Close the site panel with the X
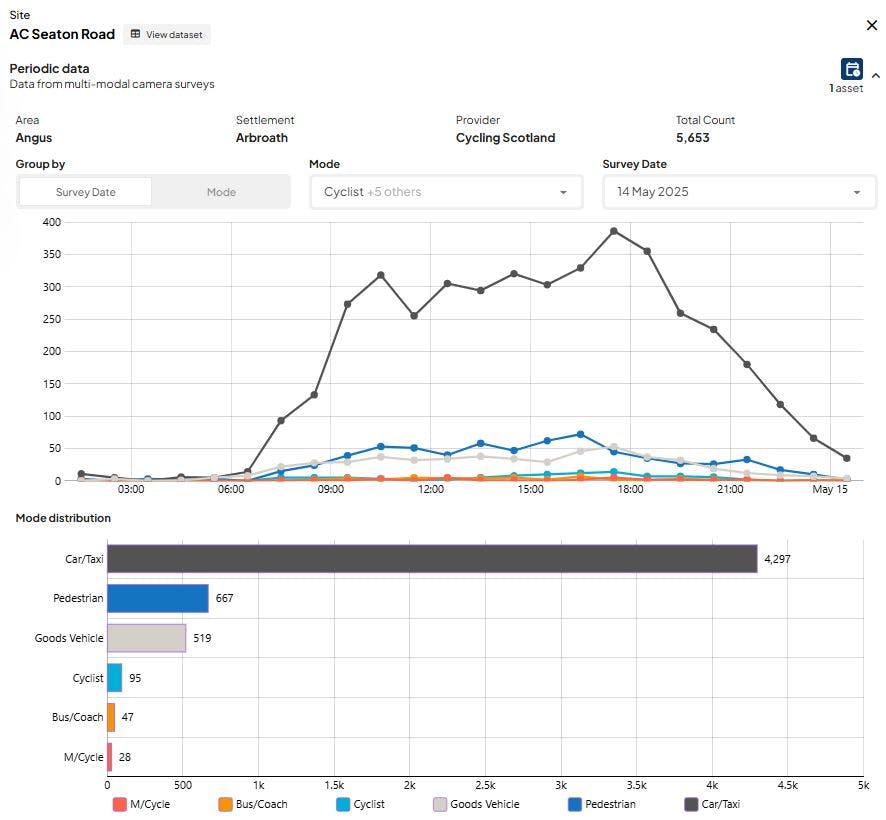This screenshot has width=886, height=820. coord(871,25)
